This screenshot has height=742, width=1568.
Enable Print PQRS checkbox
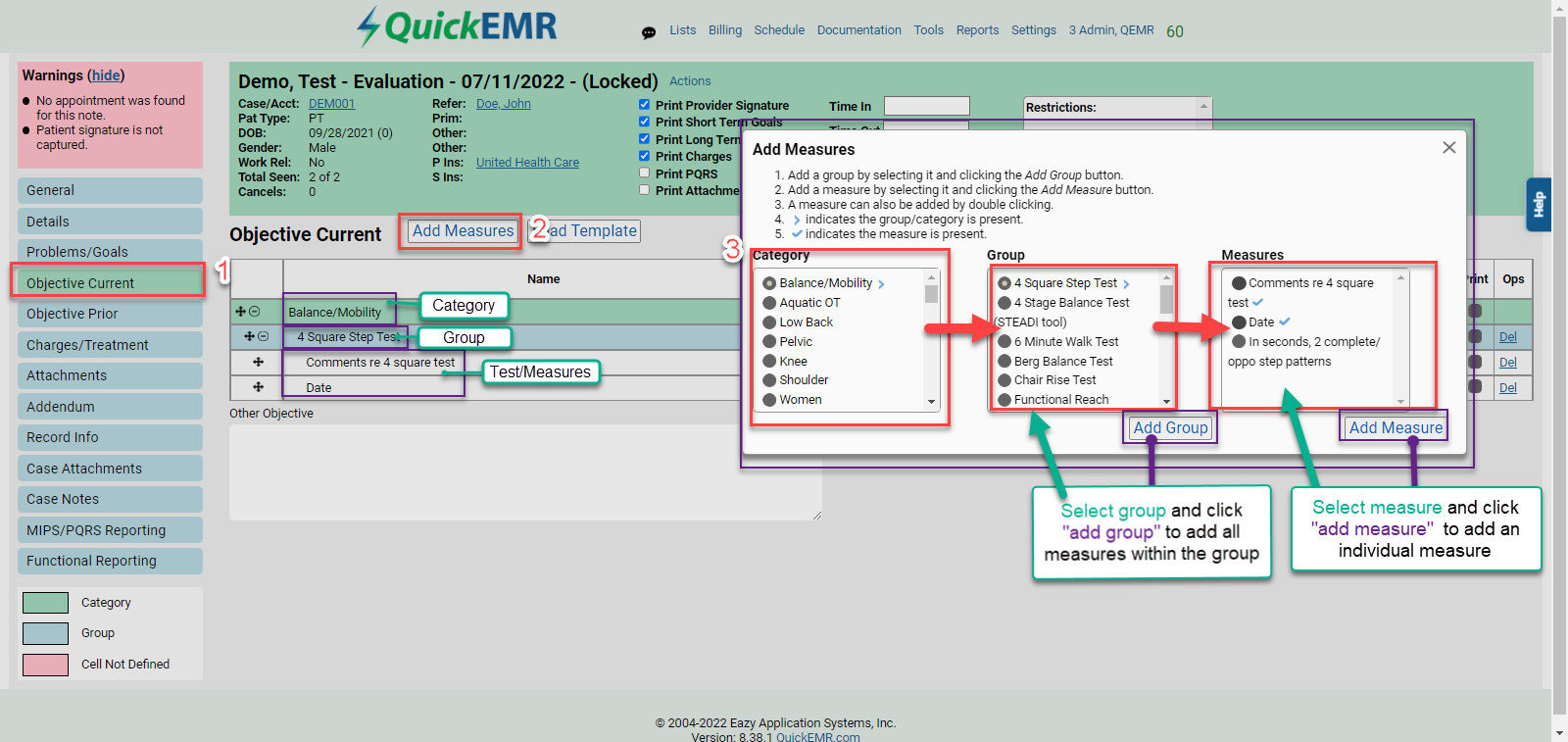click(644, 173)
